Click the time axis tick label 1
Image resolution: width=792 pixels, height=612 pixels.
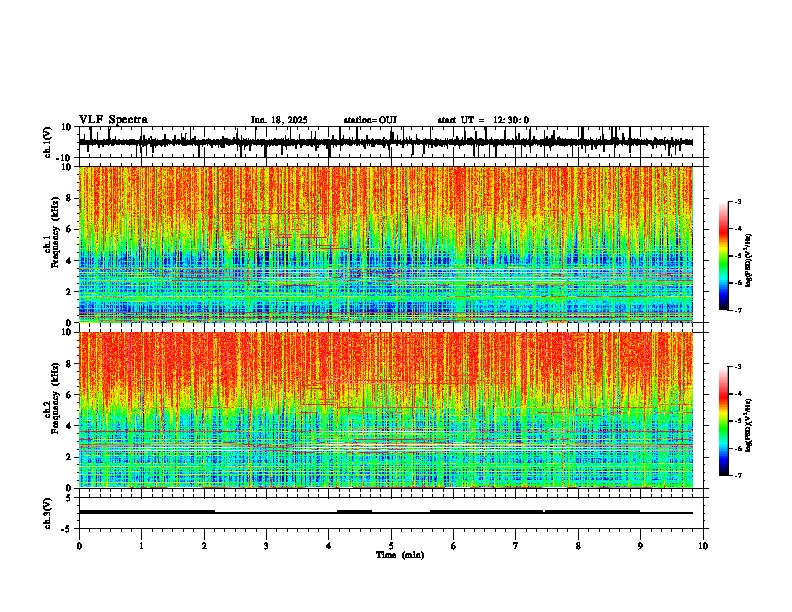click(141, 546)
